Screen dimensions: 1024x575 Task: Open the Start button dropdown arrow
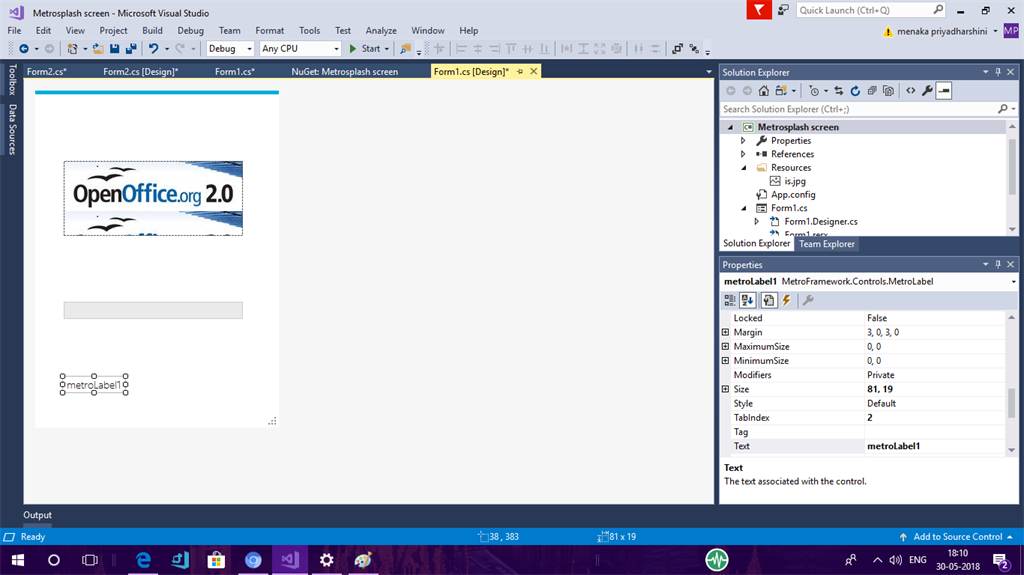click(x=387, y=49)
